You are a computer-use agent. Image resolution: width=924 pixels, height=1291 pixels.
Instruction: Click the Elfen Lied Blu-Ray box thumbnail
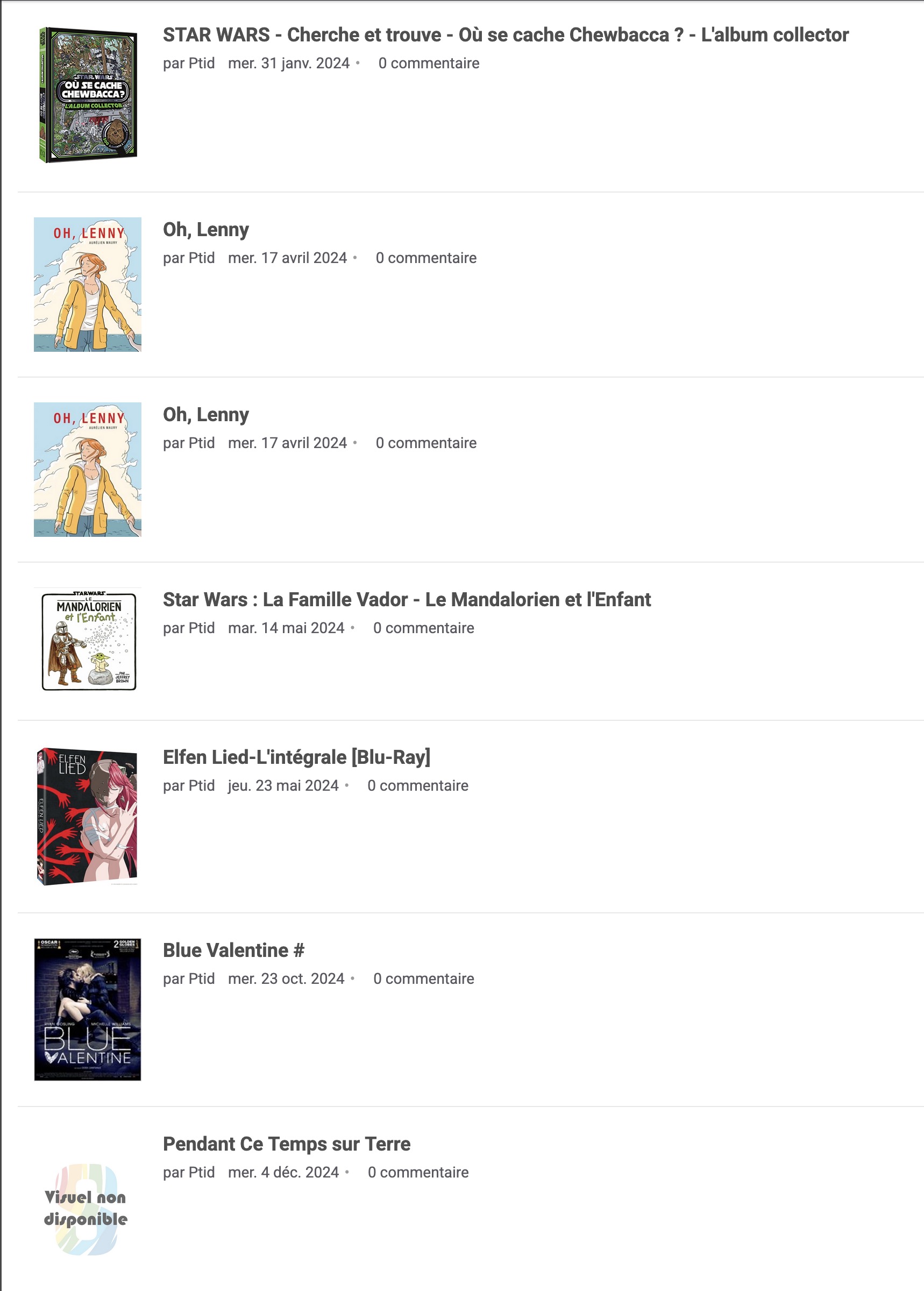point(88,817)
